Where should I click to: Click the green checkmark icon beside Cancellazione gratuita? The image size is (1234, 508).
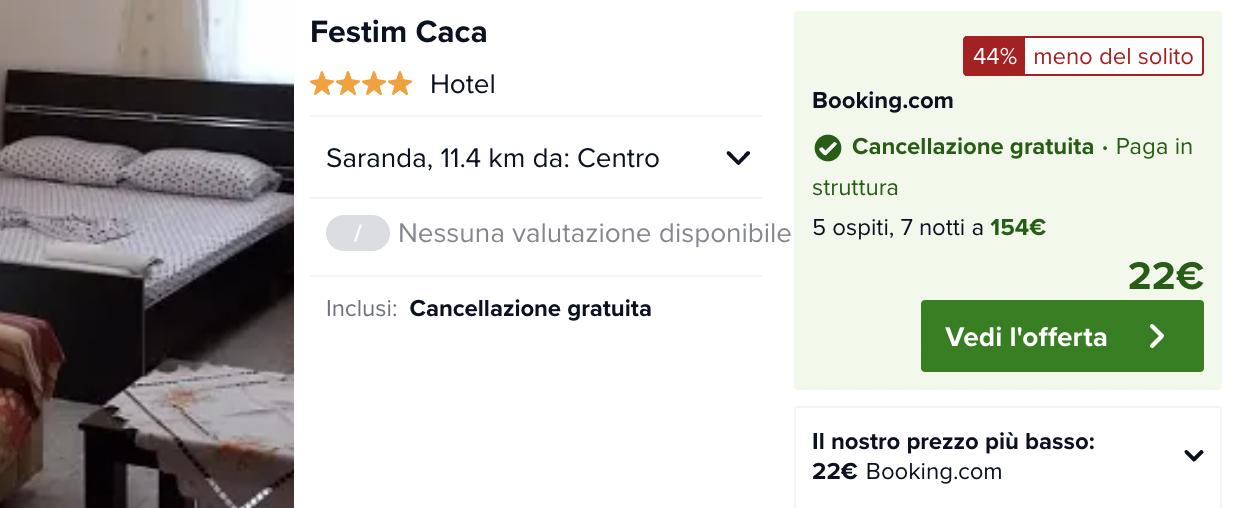[827, 148]
